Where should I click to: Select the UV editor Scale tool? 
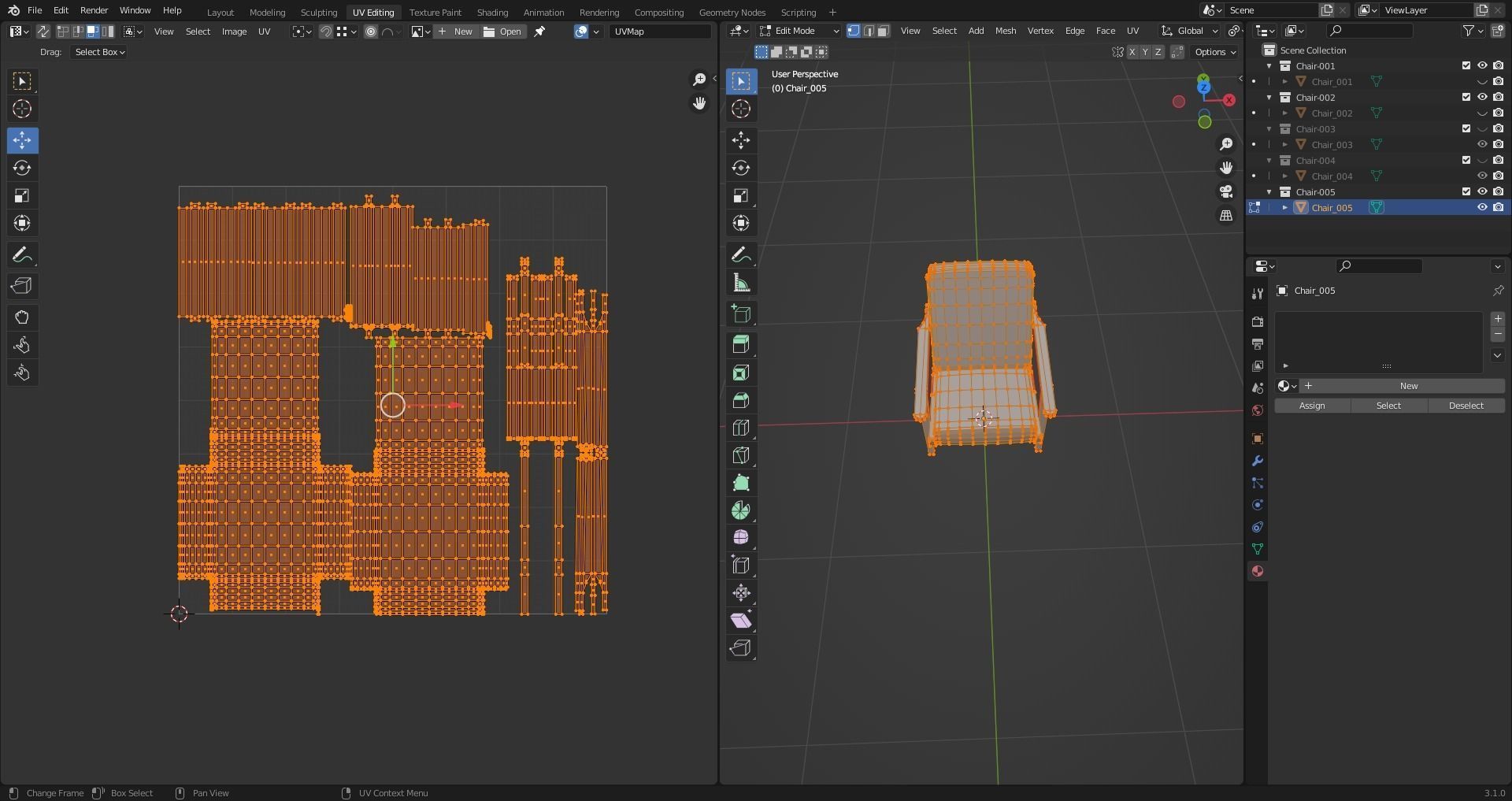coord(22,195)
